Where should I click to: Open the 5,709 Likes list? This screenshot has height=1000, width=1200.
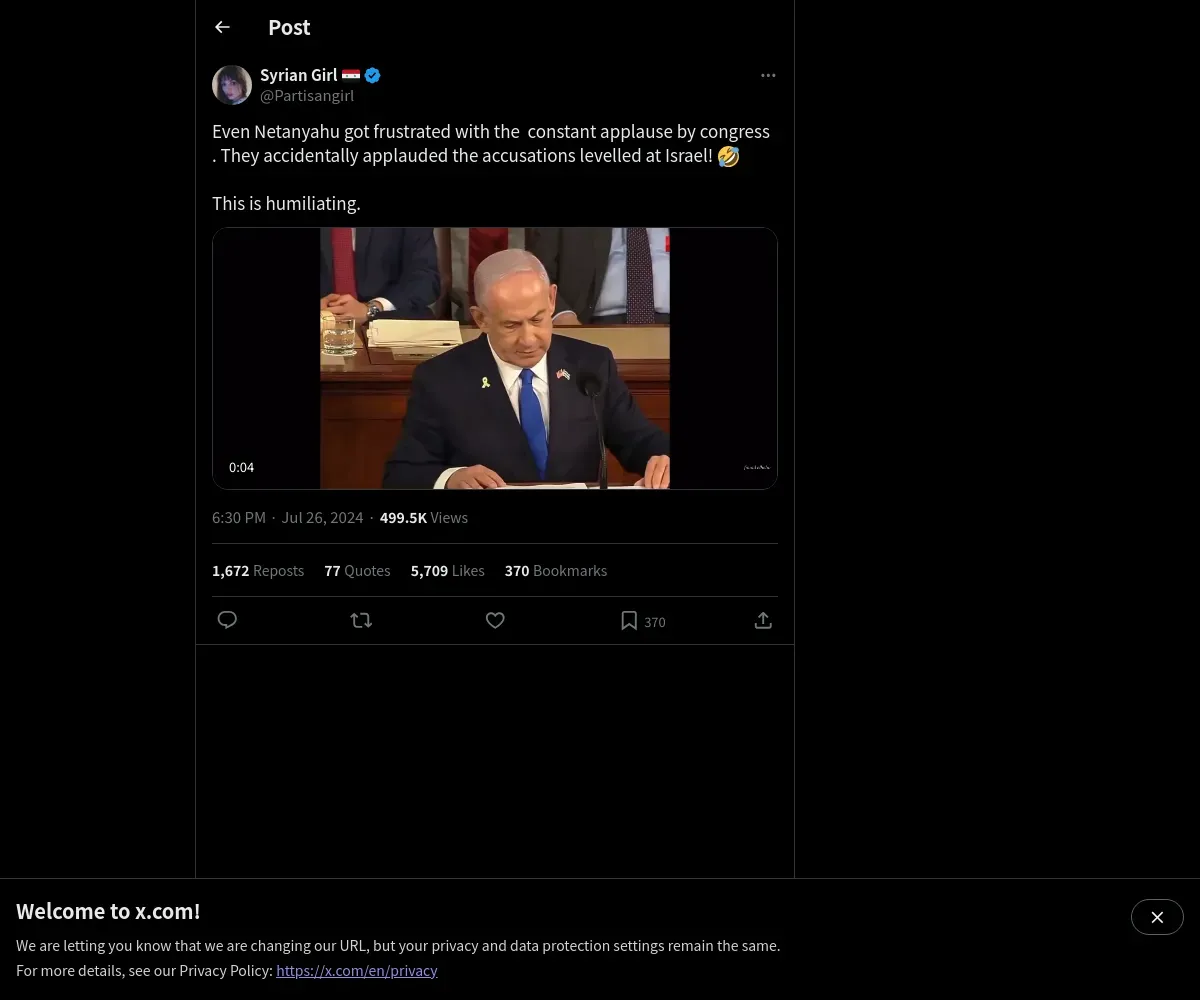[447, 571]
